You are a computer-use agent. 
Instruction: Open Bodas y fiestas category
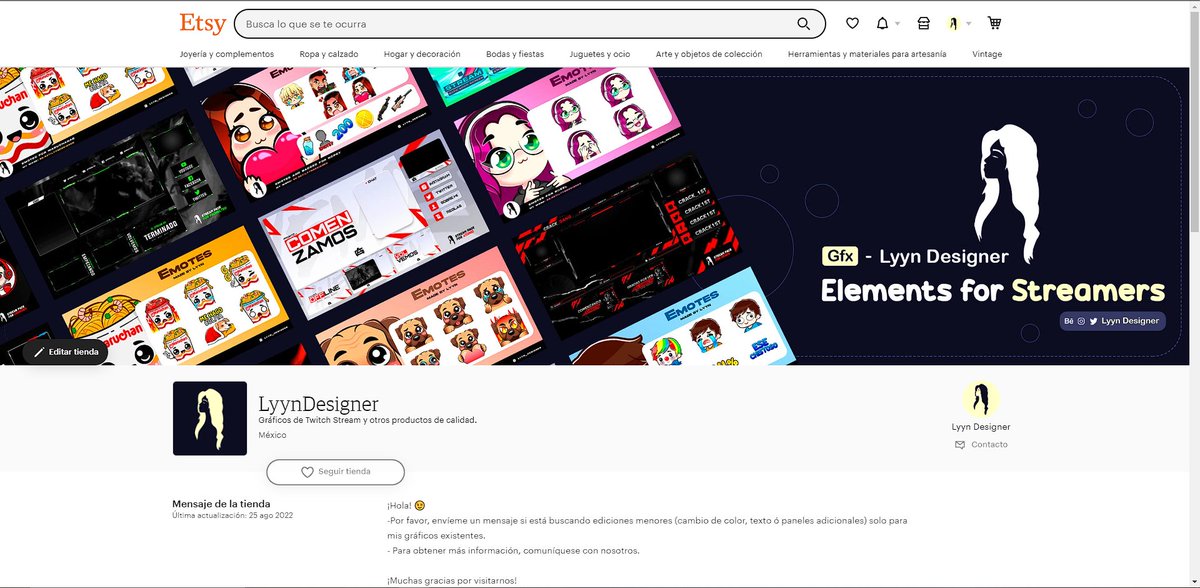[x=515, y=54]
